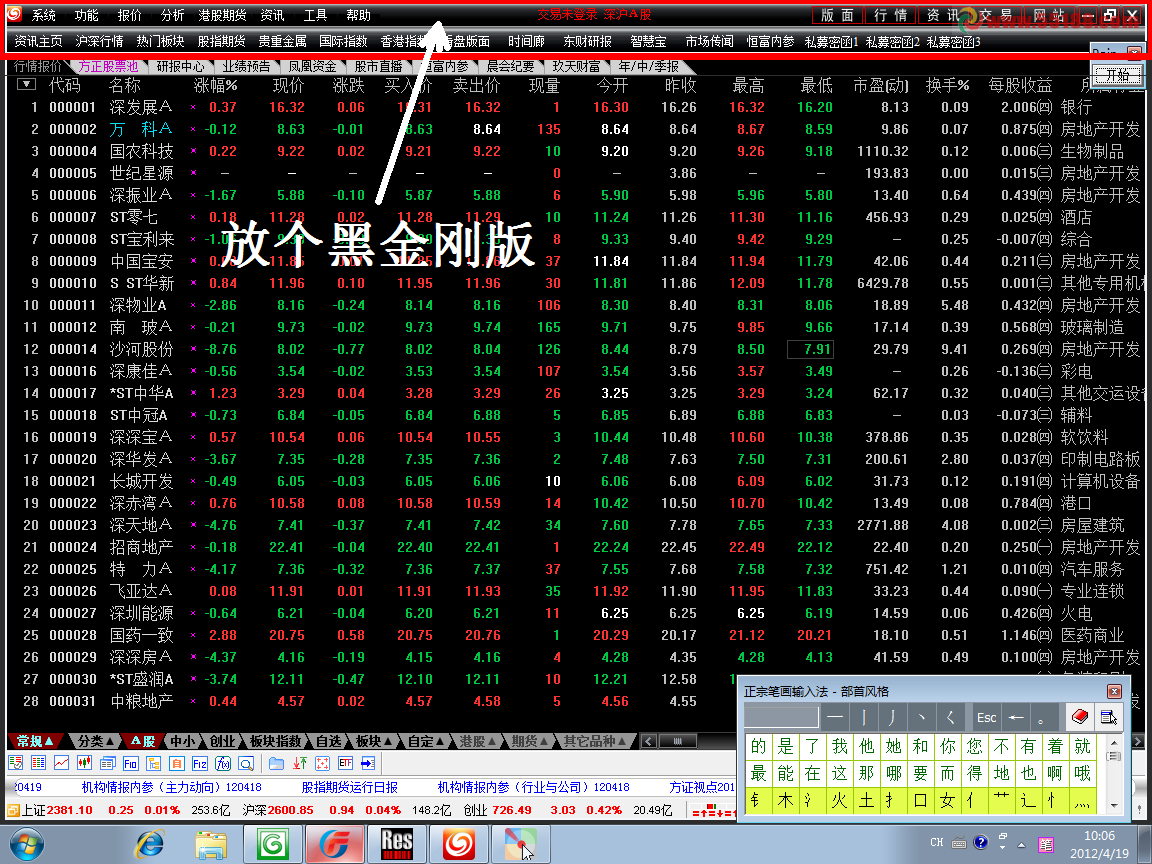
Task: Open the intraday line chart icon
Action: tap(62, 763)
